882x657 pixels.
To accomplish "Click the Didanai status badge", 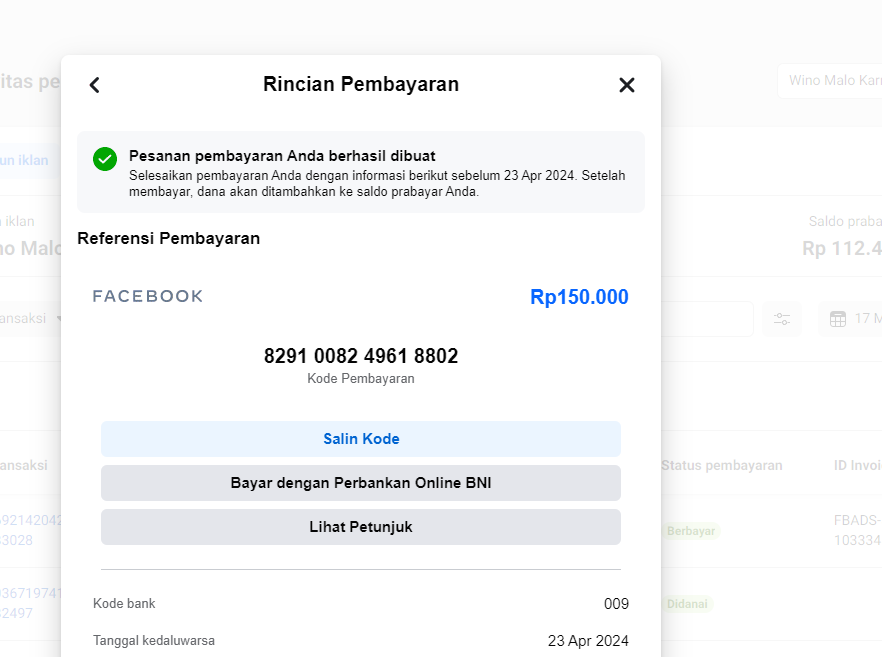I will pos(690,604).
